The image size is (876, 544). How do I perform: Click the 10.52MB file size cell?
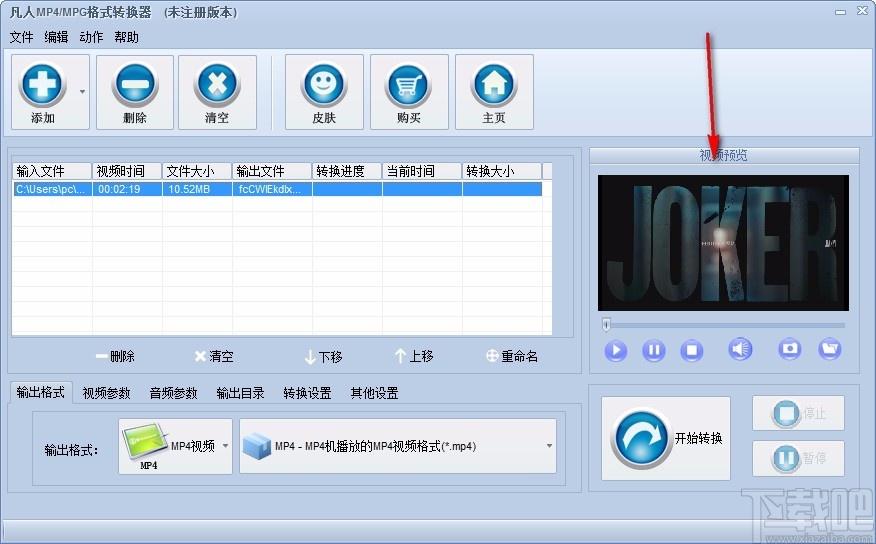point(197,189)
